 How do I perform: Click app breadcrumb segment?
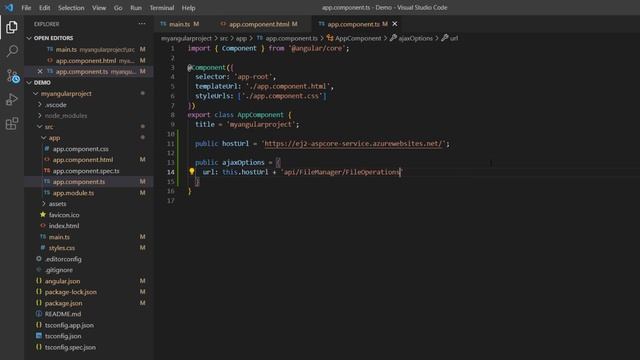click(241, 38)
